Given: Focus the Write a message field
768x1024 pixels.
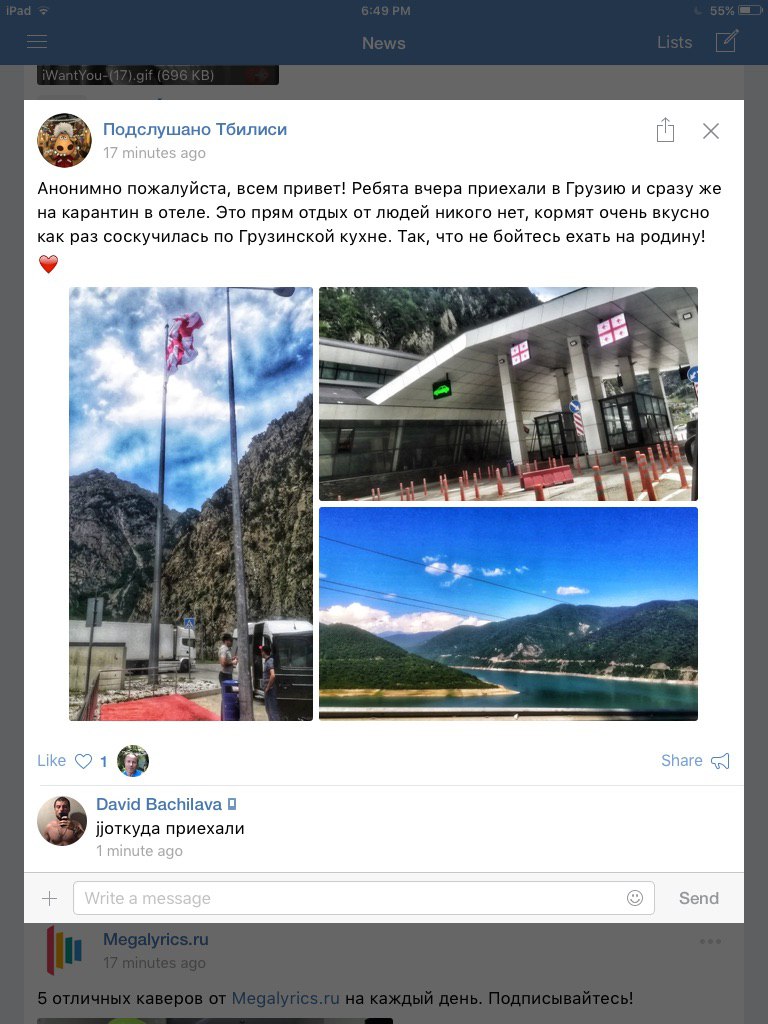Looking at the screenshot, I should point(364,898).
